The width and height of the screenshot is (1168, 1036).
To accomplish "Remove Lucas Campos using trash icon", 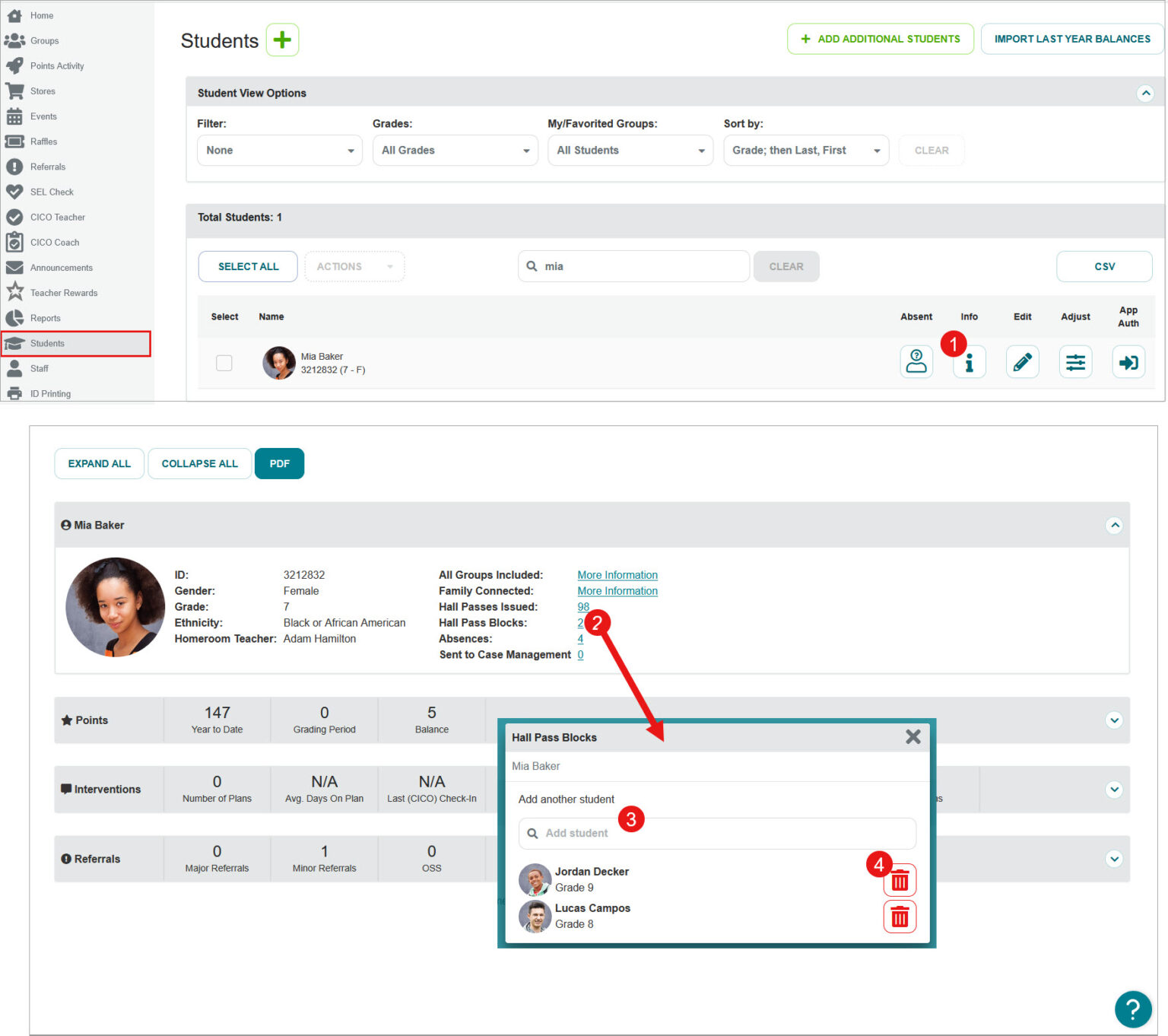I will tap(900, 917).
